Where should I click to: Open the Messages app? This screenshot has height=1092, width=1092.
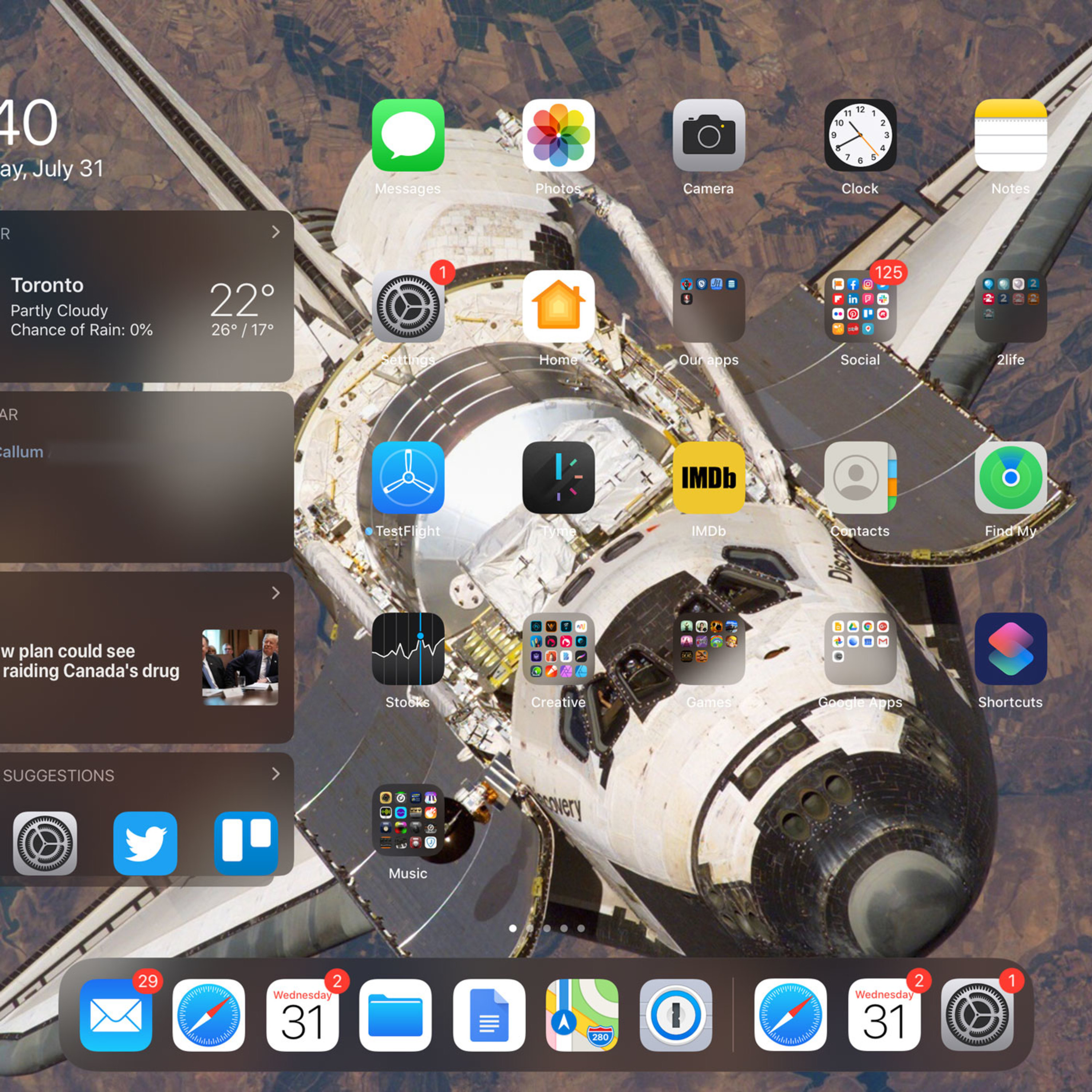(x=408, y=136)
